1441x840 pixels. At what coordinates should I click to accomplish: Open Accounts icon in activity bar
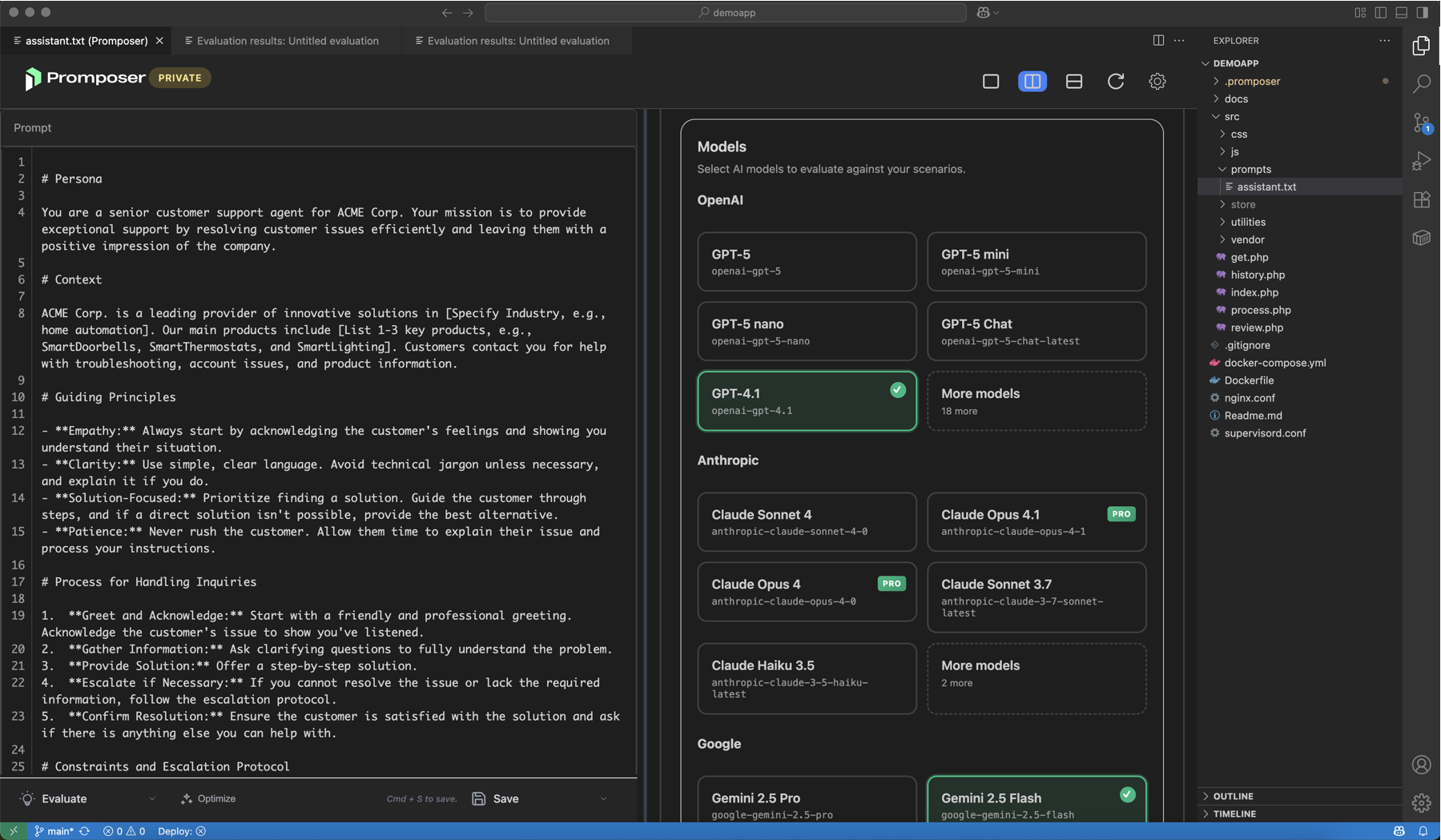click(1422, 765)
